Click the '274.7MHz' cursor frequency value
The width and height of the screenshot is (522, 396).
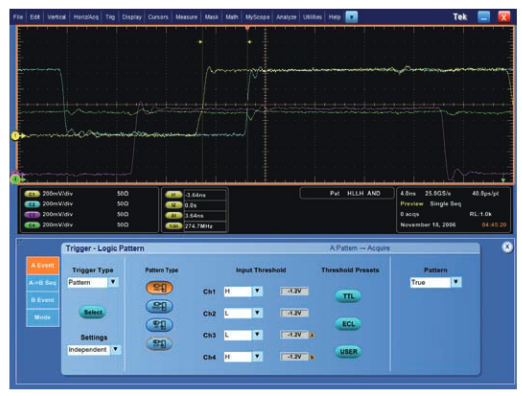click(199, 226)
